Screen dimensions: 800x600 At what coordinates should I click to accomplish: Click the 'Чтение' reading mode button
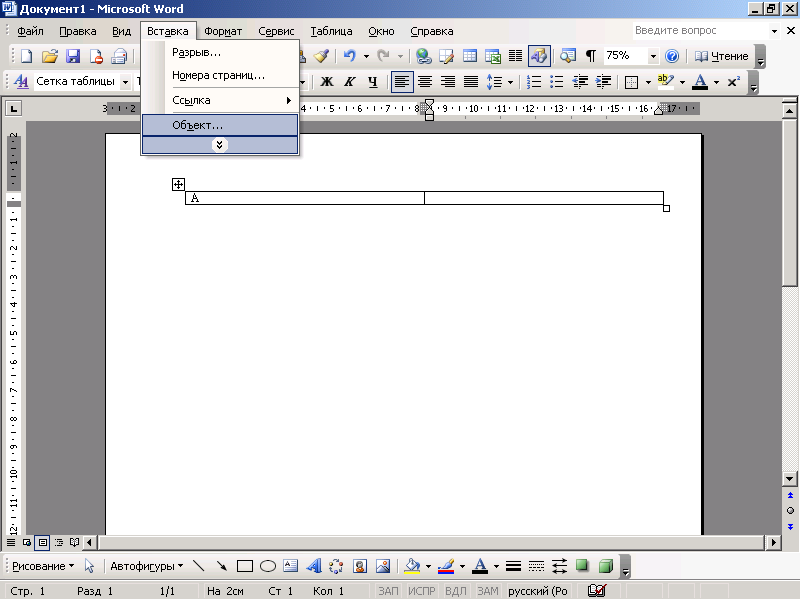pyautogui.click(x=721, y=56)
